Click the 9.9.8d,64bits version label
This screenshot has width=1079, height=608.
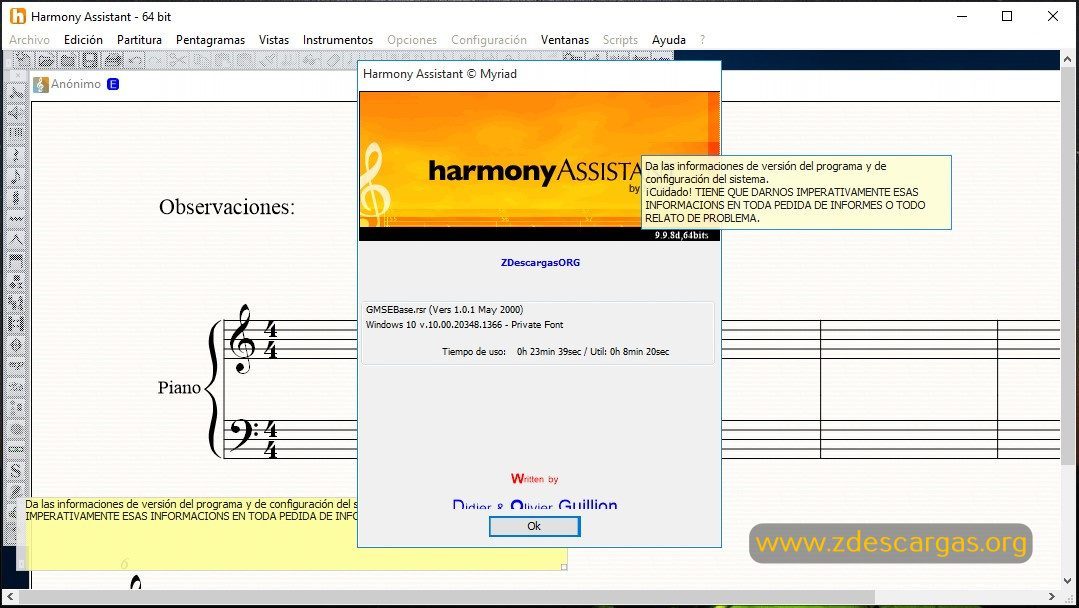pyautogui.click(x=681, y=235)
